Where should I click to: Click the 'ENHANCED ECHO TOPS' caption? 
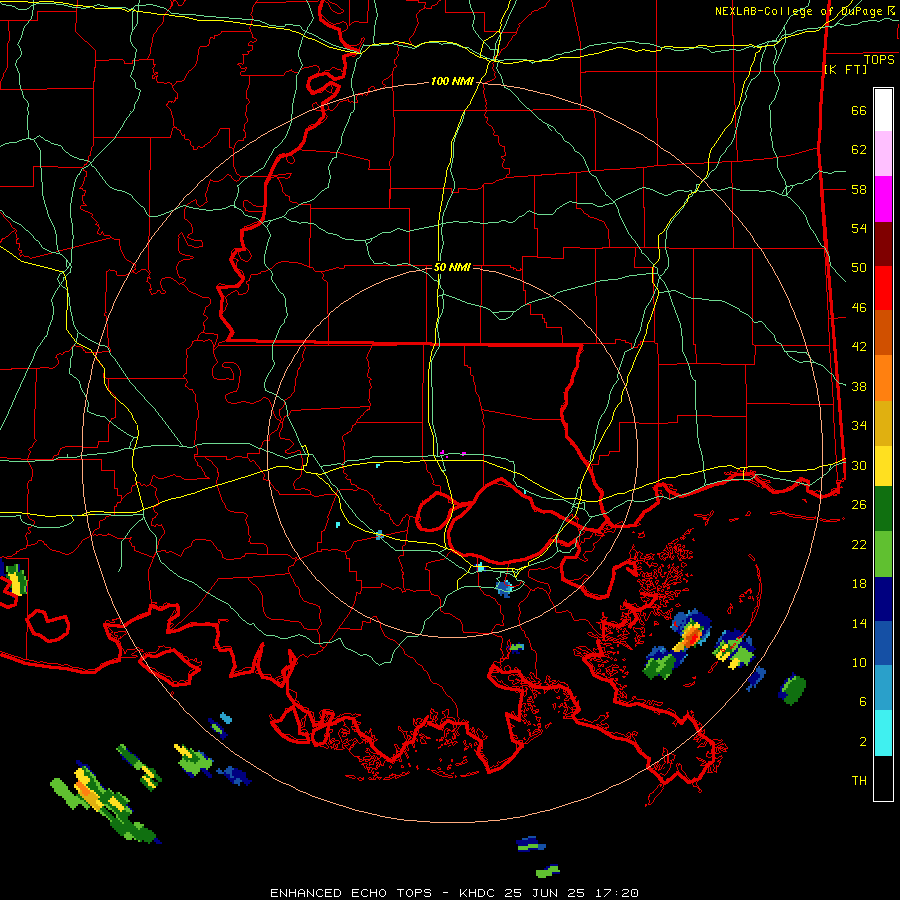pos(351,893)
